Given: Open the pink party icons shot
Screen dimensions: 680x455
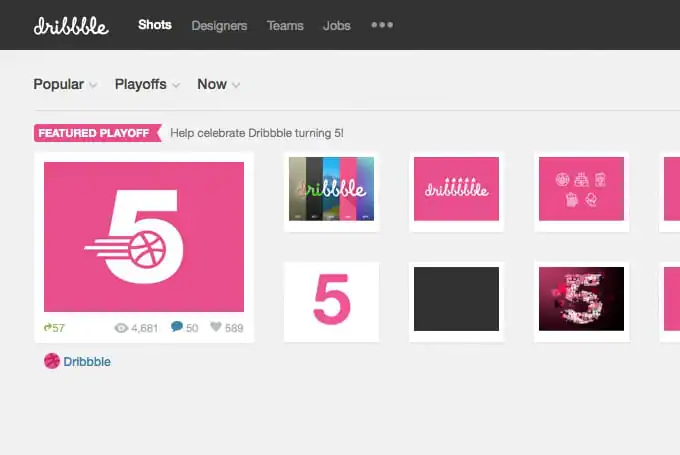Looking at the screenshot, I should click(581, 189).
